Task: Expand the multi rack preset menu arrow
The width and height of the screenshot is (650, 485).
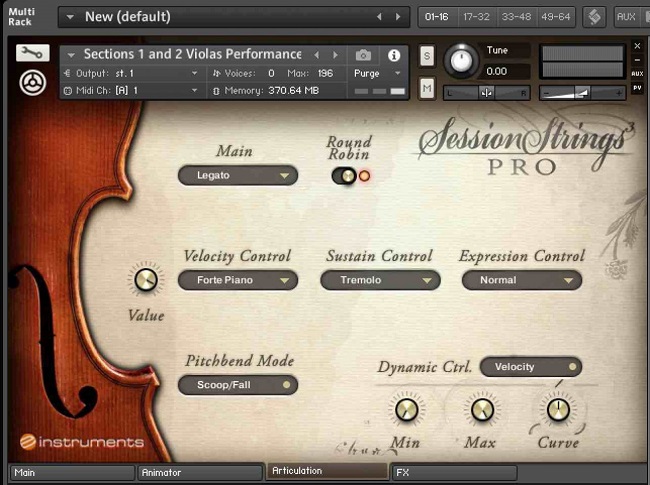Action: (70, 17)
